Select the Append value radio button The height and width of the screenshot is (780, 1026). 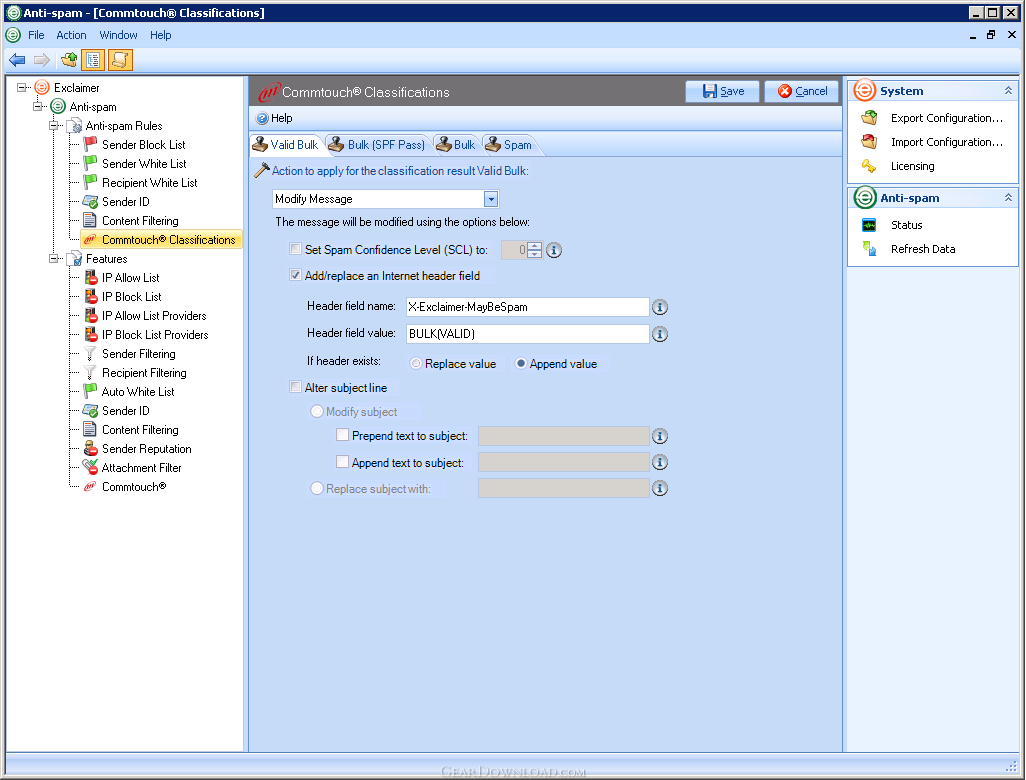click(x=521, y=363)
